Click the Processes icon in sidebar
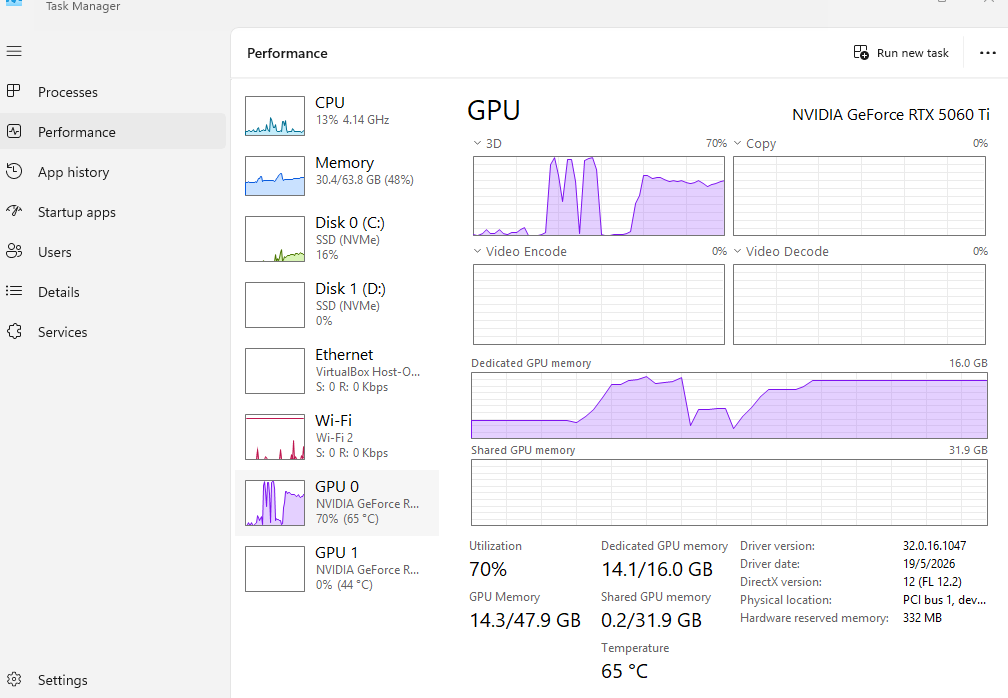Image resolution: width=1008 pixels, height=698 pixels. tap(14, 91)
